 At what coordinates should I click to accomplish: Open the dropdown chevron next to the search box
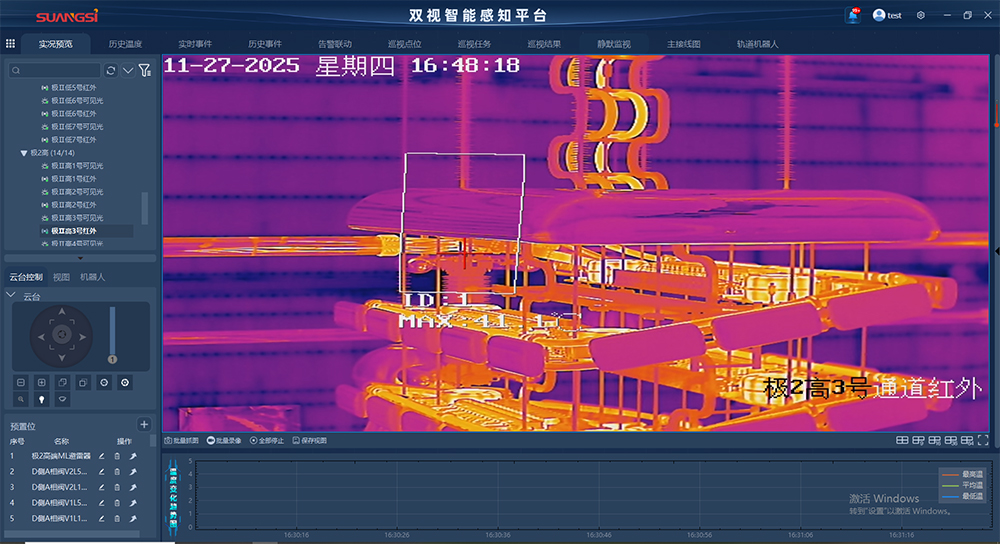[127, 70]
